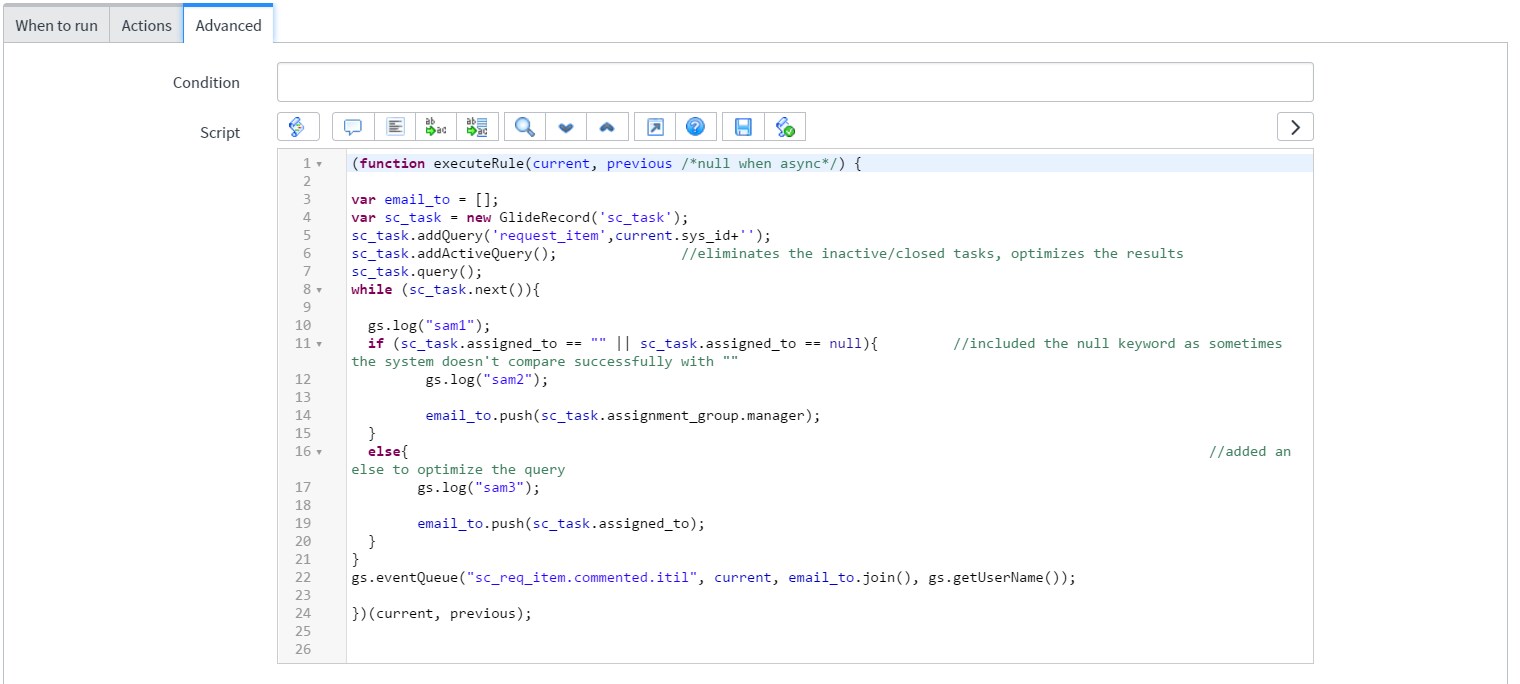
Task: Toggle full screen script editor icon
Action: 654,127
